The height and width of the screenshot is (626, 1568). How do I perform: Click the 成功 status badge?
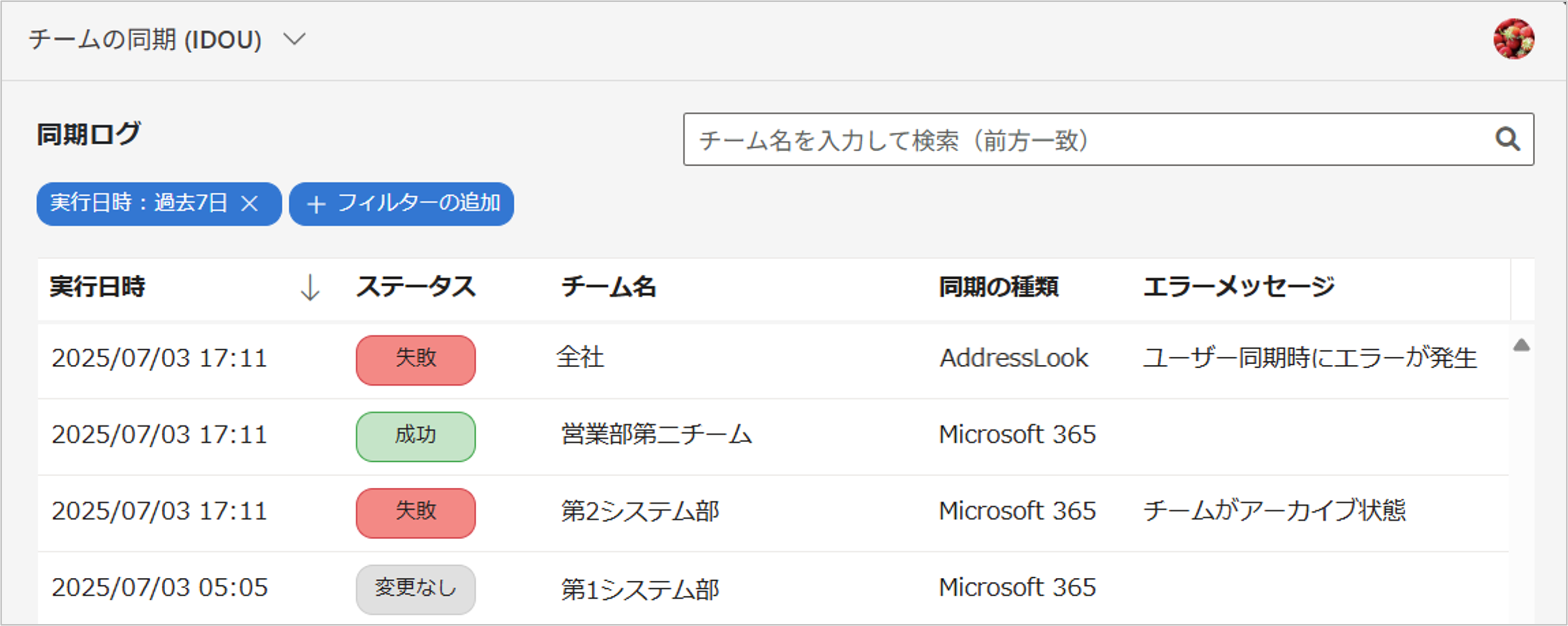[416, 436]
